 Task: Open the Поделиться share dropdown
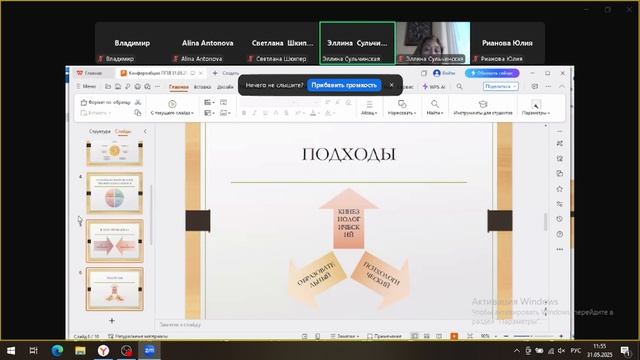(500, 87)
